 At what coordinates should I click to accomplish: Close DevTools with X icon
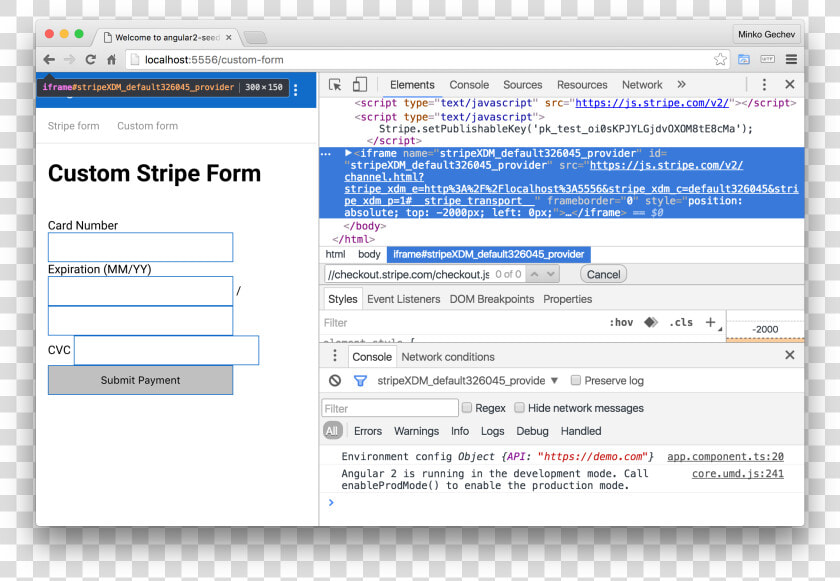790,85
